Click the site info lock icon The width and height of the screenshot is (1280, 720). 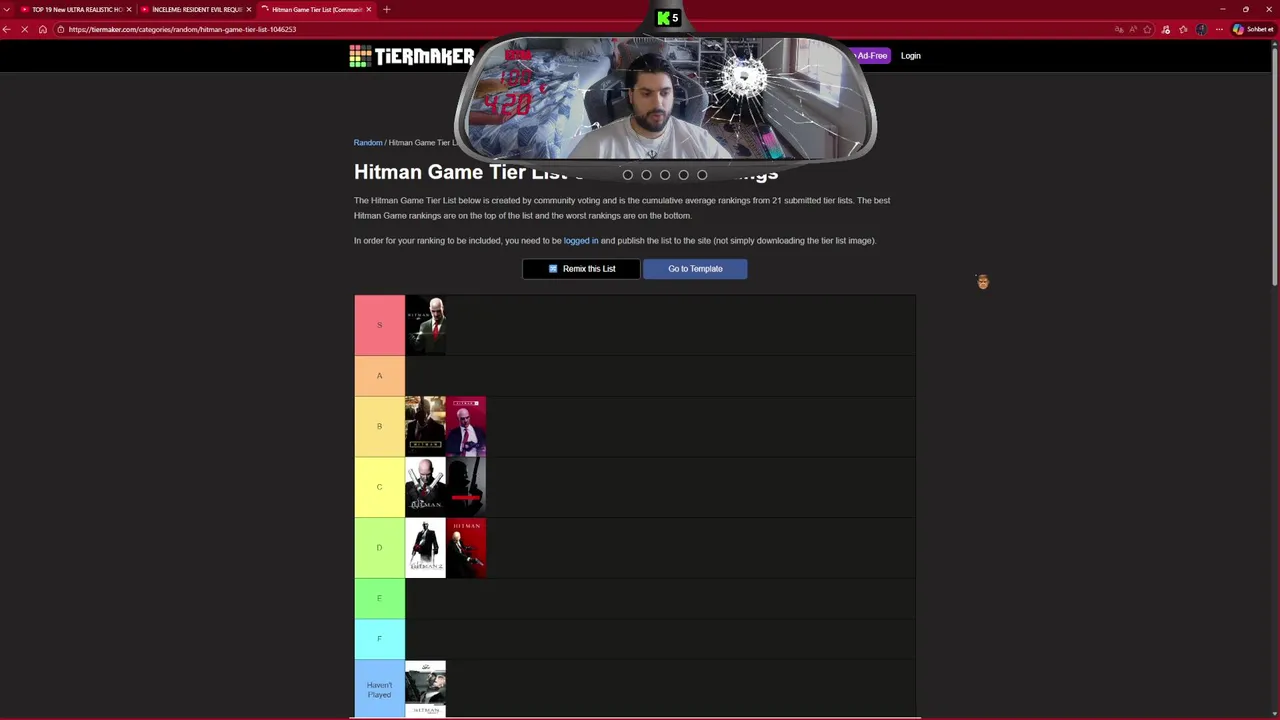(61, 29)
